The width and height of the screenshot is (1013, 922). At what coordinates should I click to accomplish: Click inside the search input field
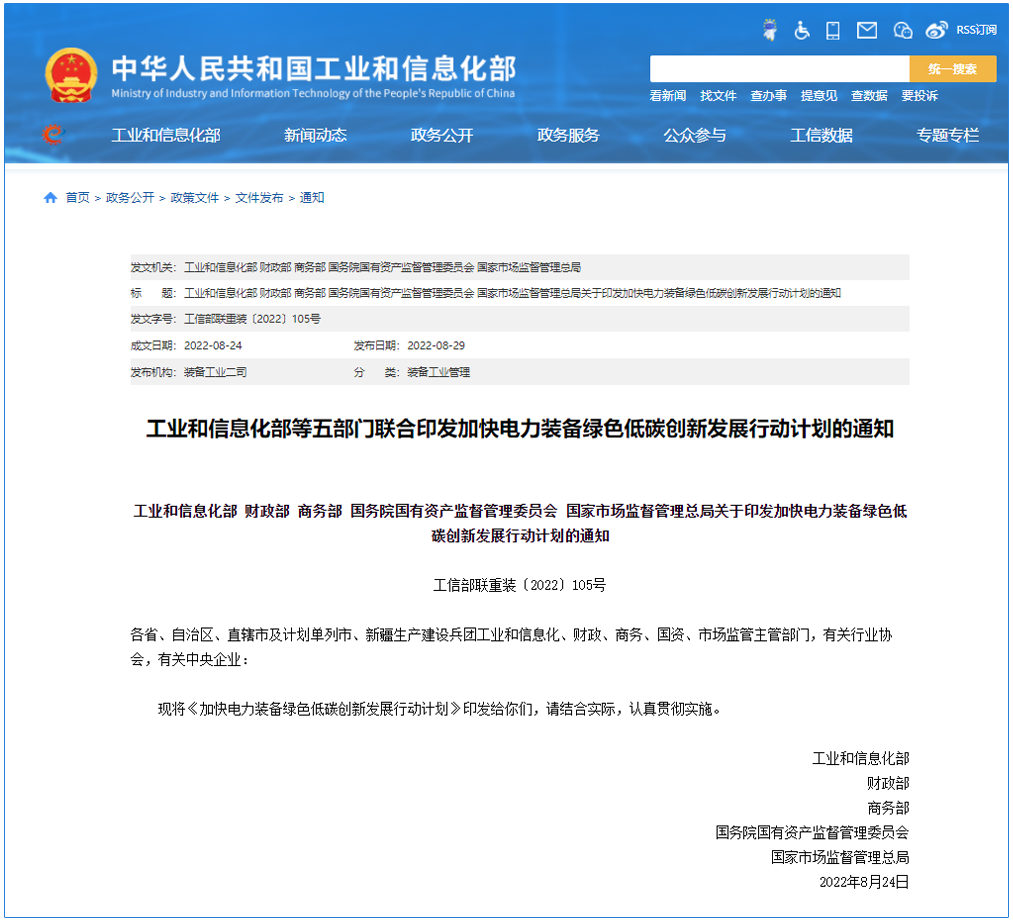[780, 69]
